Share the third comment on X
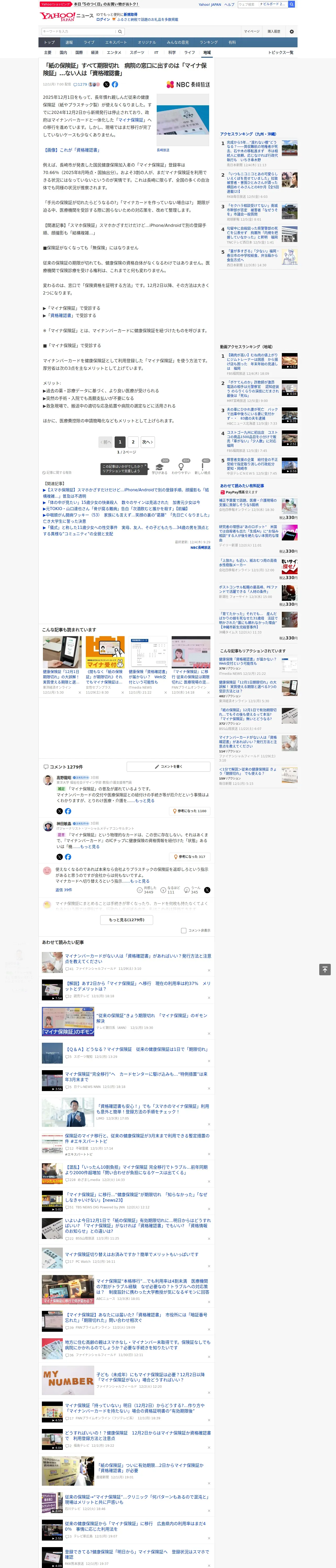This screenshot has width=336, height=1568. (x=207, y=890)
